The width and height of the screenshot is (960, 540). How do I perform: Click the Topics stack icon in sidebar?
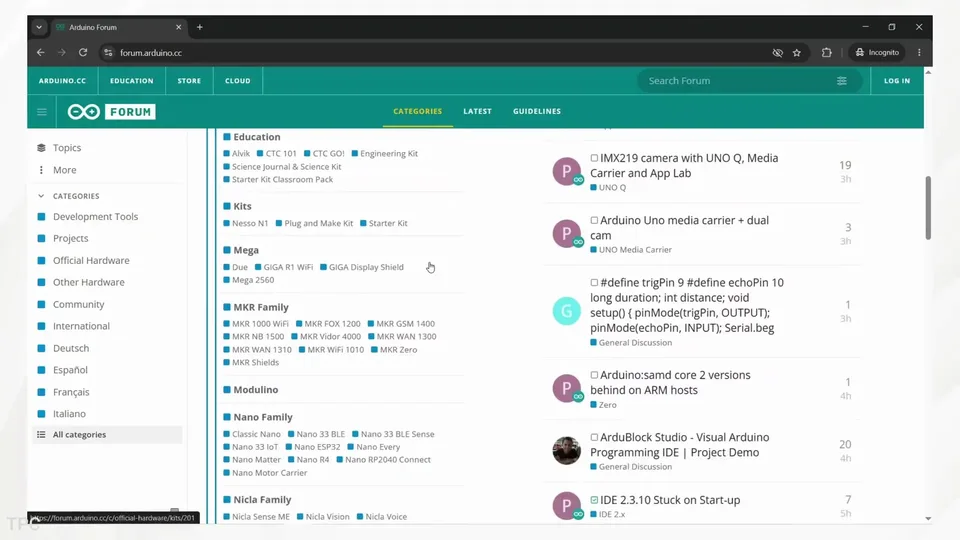41,148
